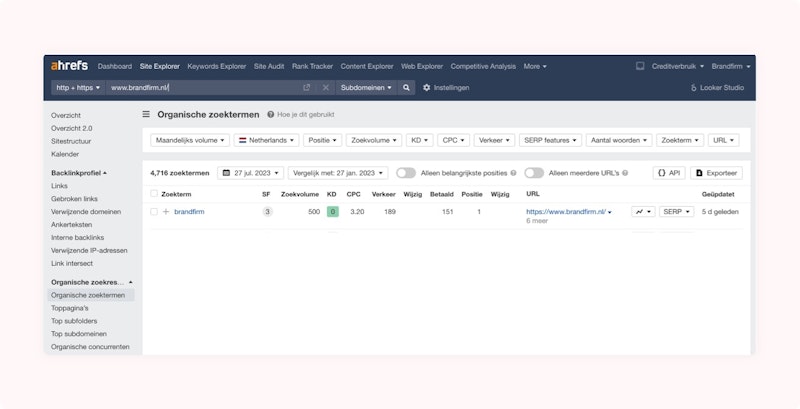Click the search magnifier icon
800x409 pixels.
(406, 88)
